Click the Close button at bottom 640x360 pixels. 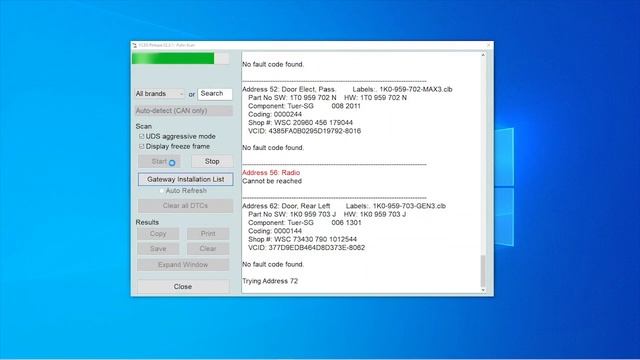183,287
